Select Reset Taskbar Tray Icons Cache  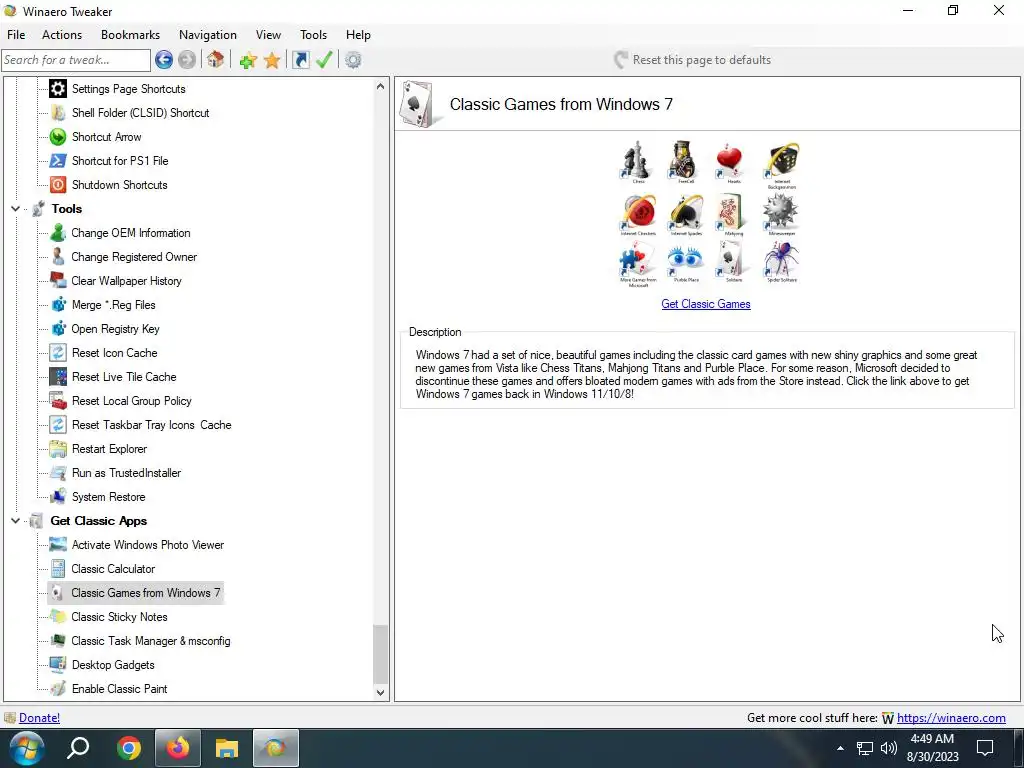click(152, 425)
